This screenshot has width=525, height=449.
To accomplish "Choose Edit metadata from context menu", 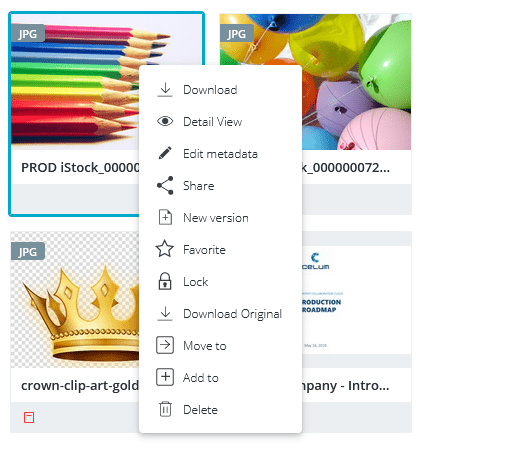I will coord(220,154).
